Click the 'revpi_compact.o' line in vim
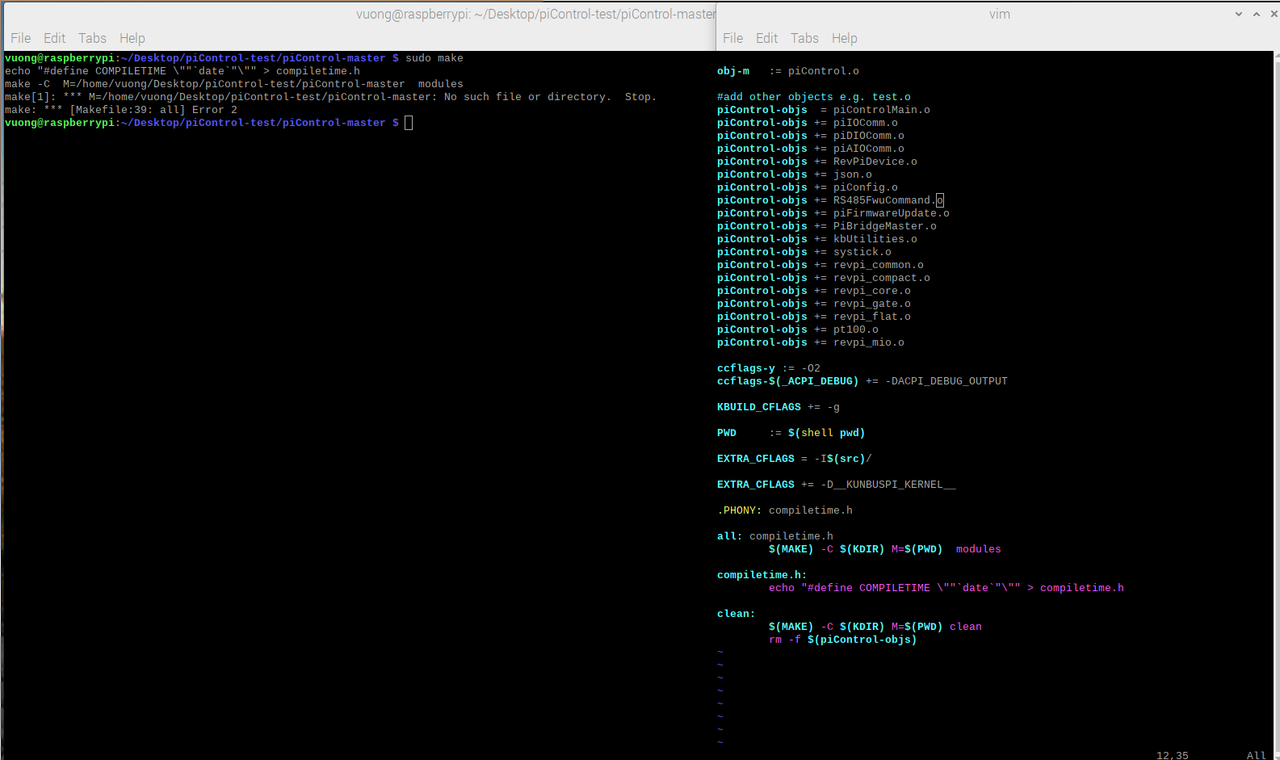This screenshot has height=760, width=1280. click(x=824, y=280)
